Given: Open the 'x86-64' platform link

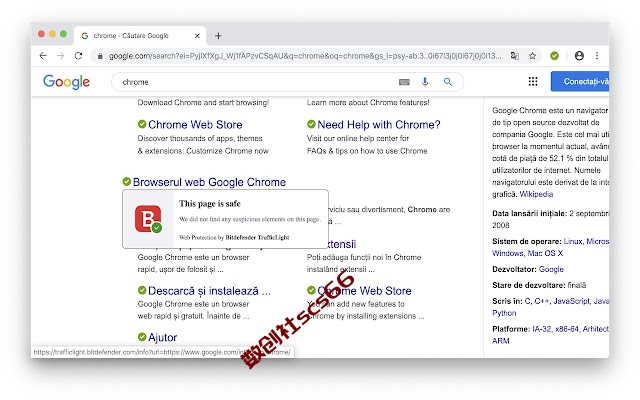Looking at the screenshot, I should [567, 329].
